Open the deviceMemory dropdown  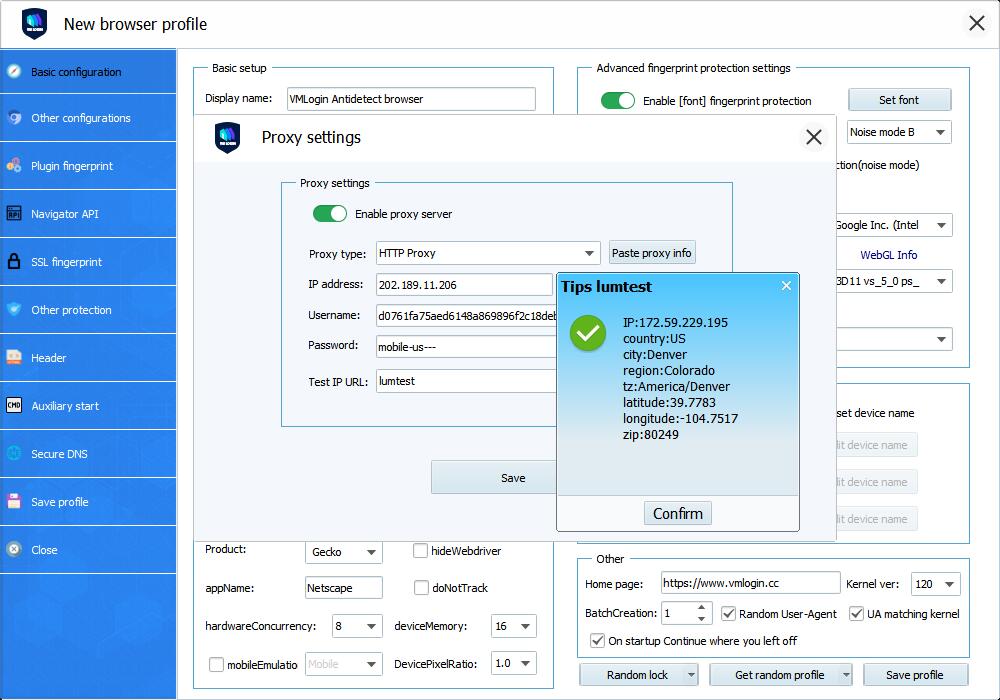coord(513,626)
